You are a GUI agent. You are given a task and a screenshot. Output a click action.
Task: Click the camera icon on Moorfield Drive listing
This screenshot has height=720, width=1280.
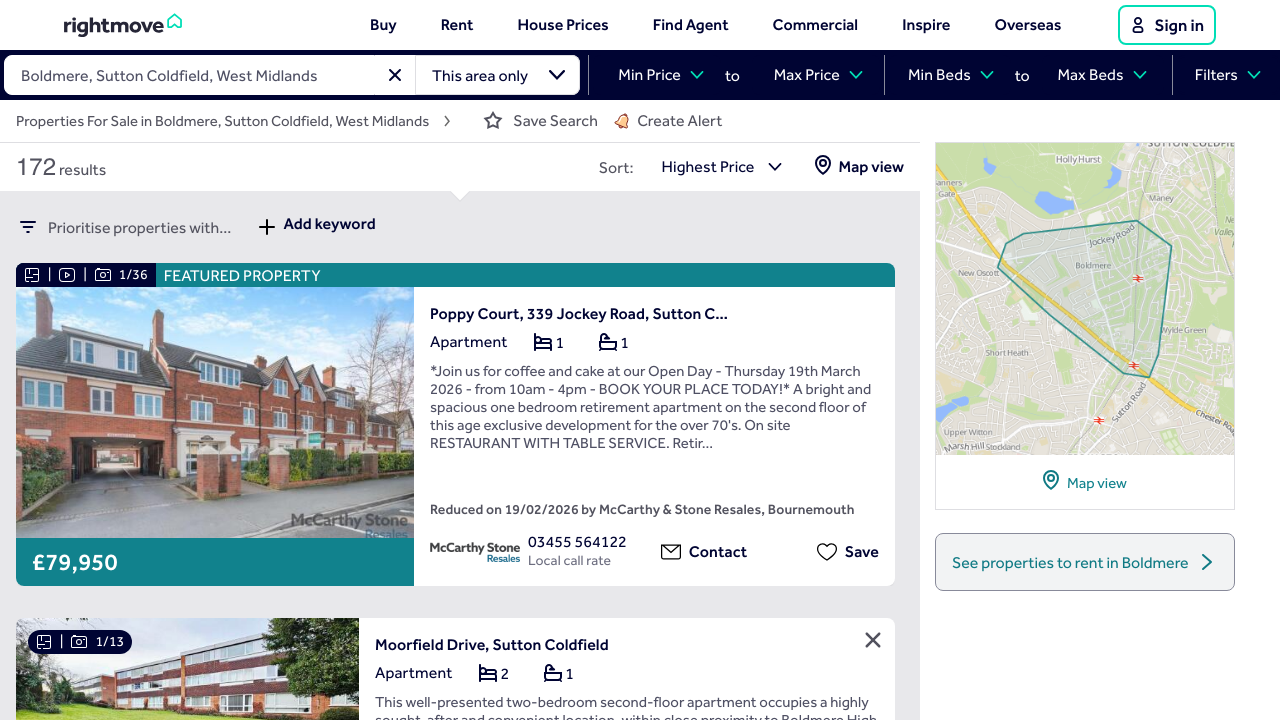coord(79,642)
